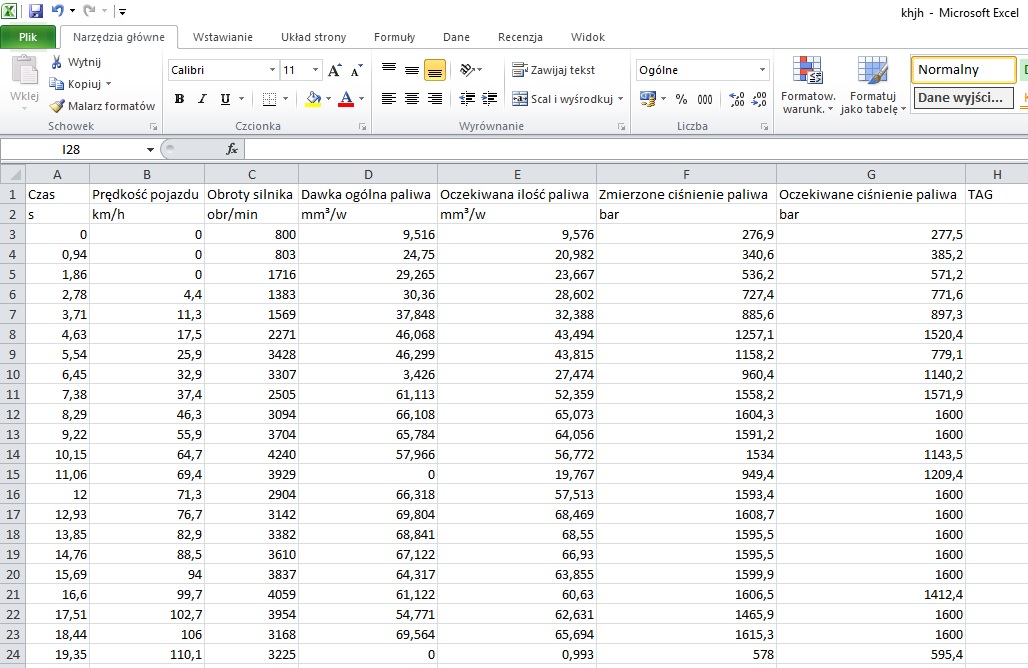Switch to the Wstawianie tab
The image size is (1028, 668).
(x=222, y=37)
